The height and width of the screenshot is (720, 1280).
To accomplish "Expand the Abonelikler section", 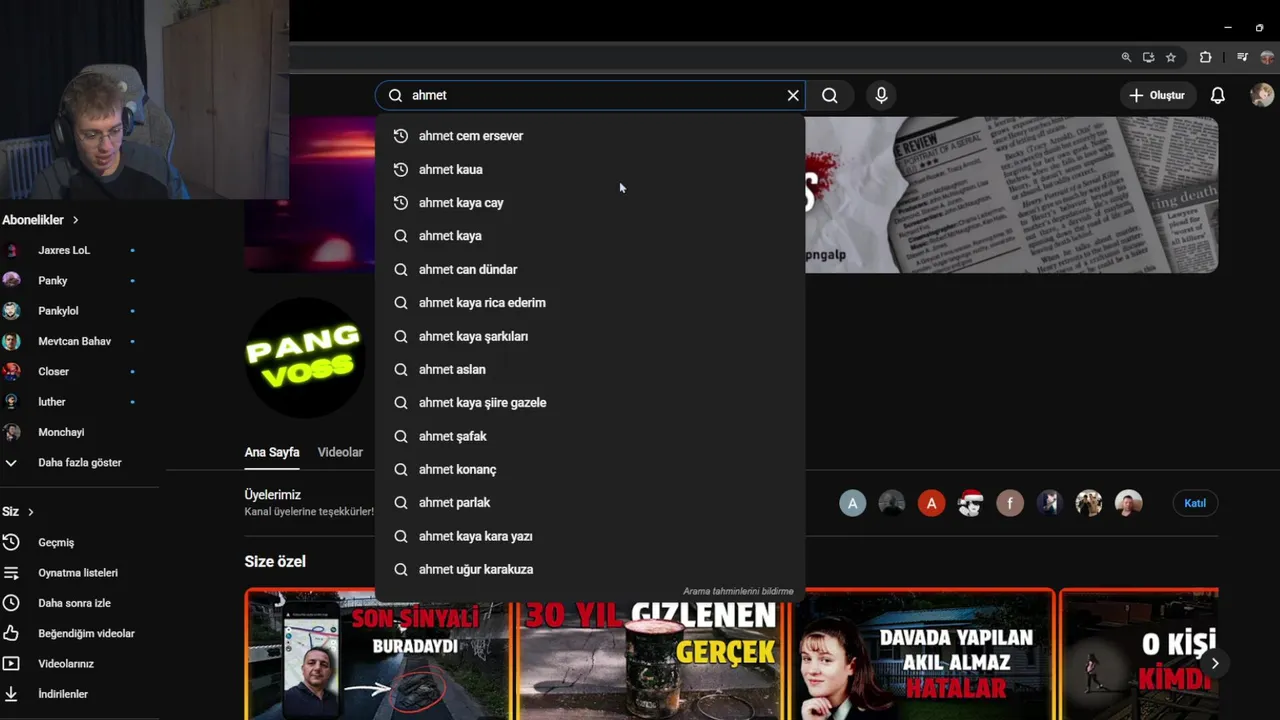I will coord(40,220).
